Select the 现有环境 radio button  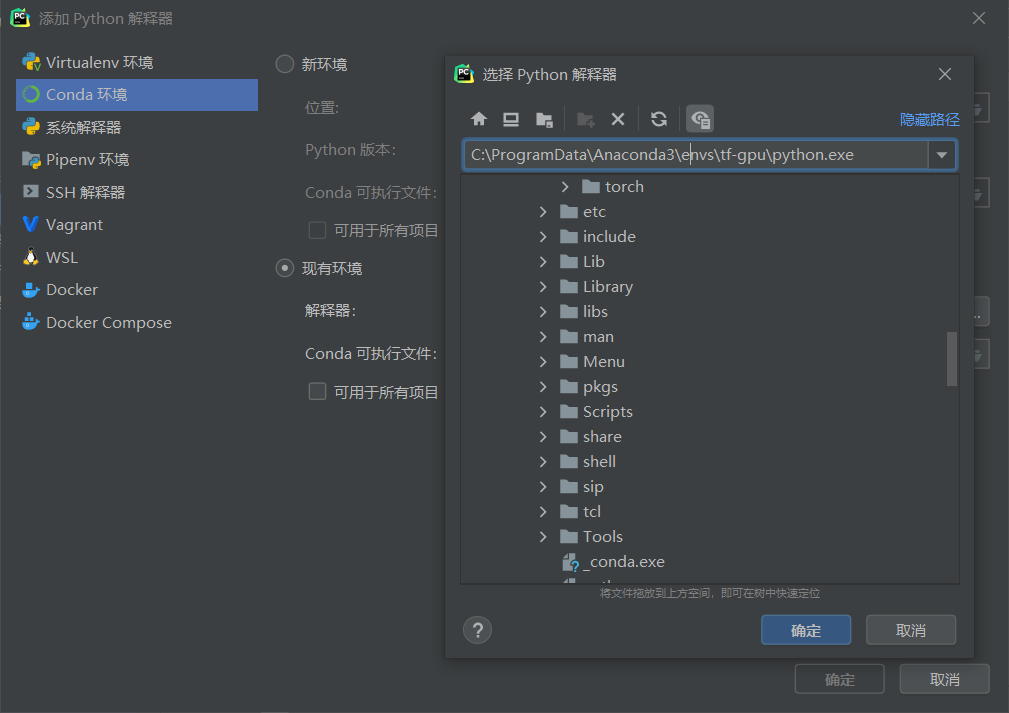click(283, 268)
